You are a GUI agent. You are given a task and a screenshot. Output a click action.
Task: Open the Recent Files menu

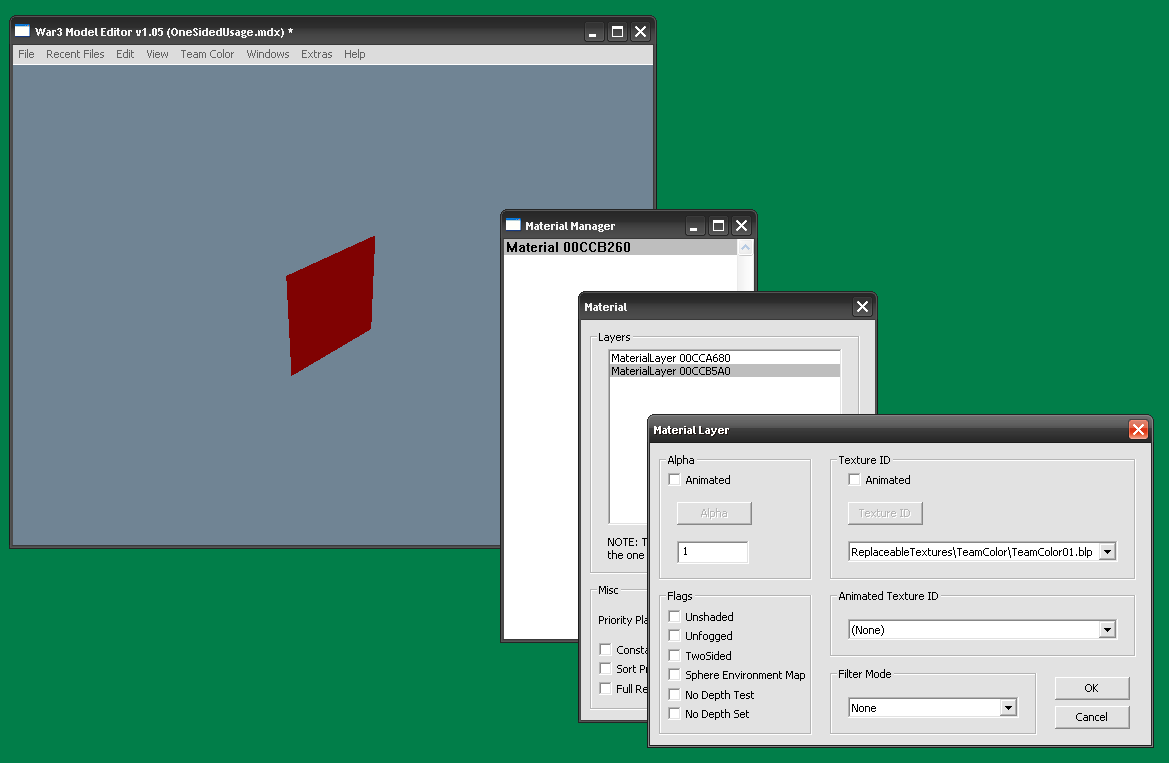click(75, 54)
